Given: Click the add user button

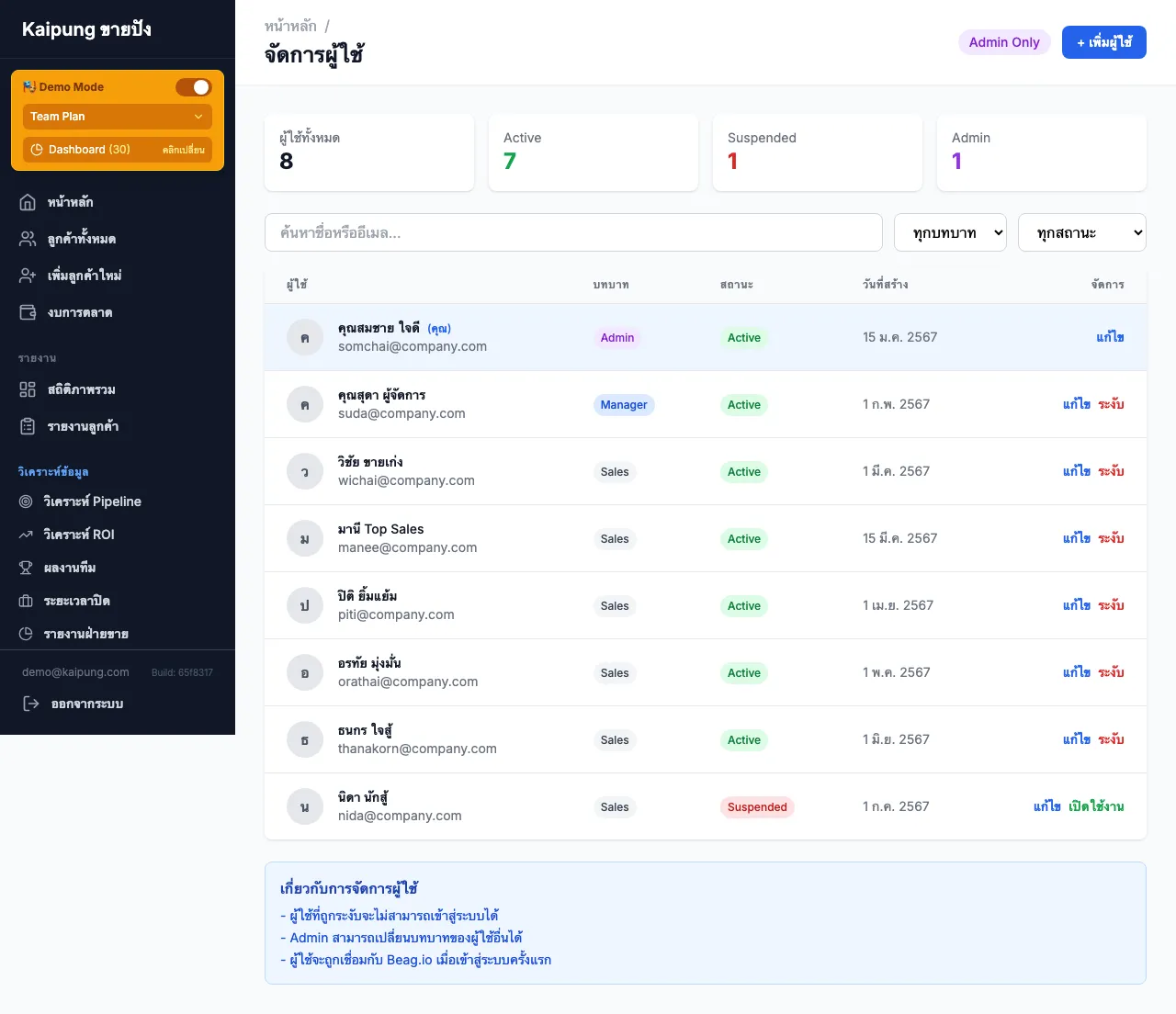Looking at the screenshot, I should tap(1103, 42).
